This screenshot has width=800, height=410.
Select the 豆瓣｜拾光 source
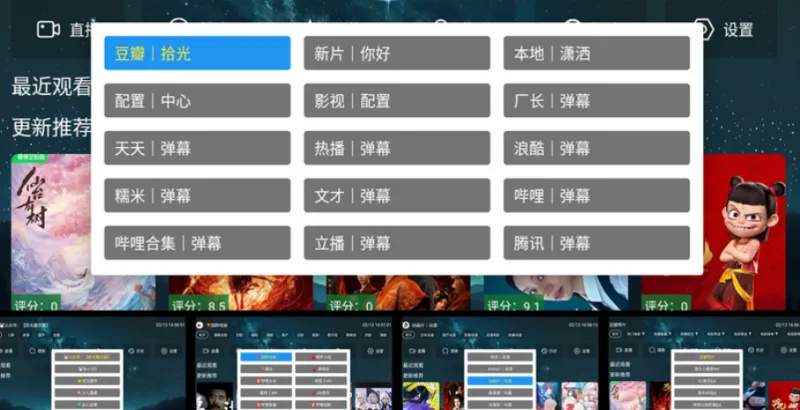pos(197,53)
